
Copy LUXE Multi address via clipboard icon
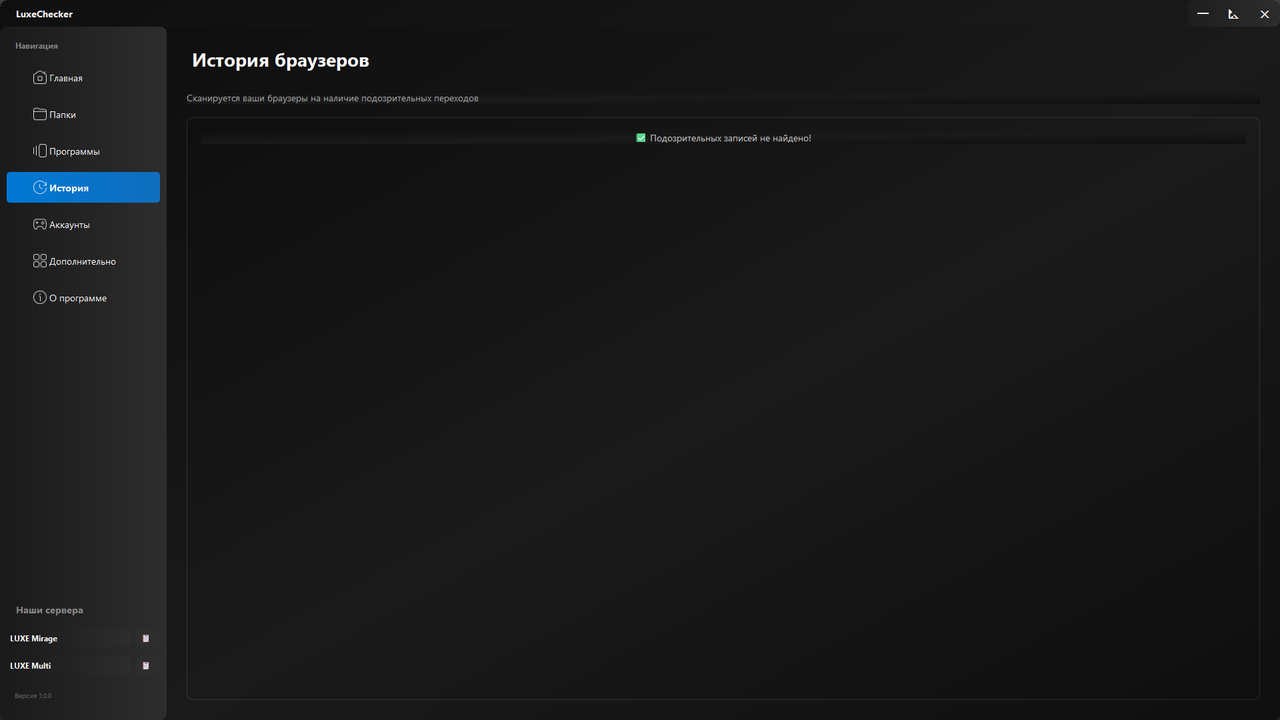146,665
